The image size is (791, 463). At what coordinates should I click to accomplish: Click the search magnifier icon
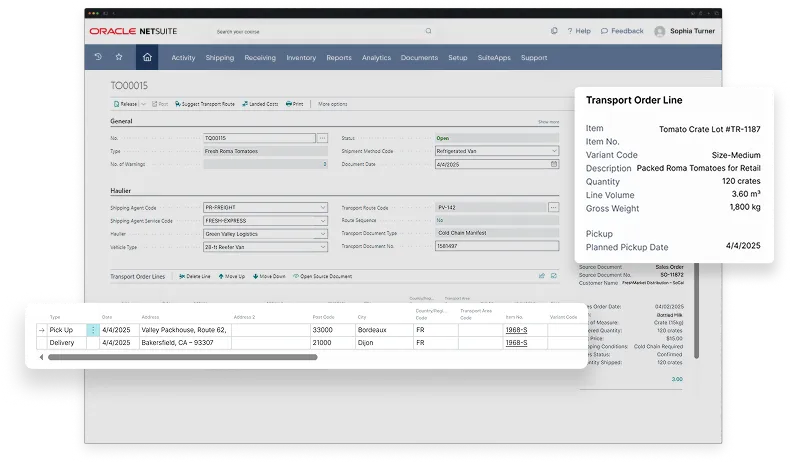(x=428, y=31)
